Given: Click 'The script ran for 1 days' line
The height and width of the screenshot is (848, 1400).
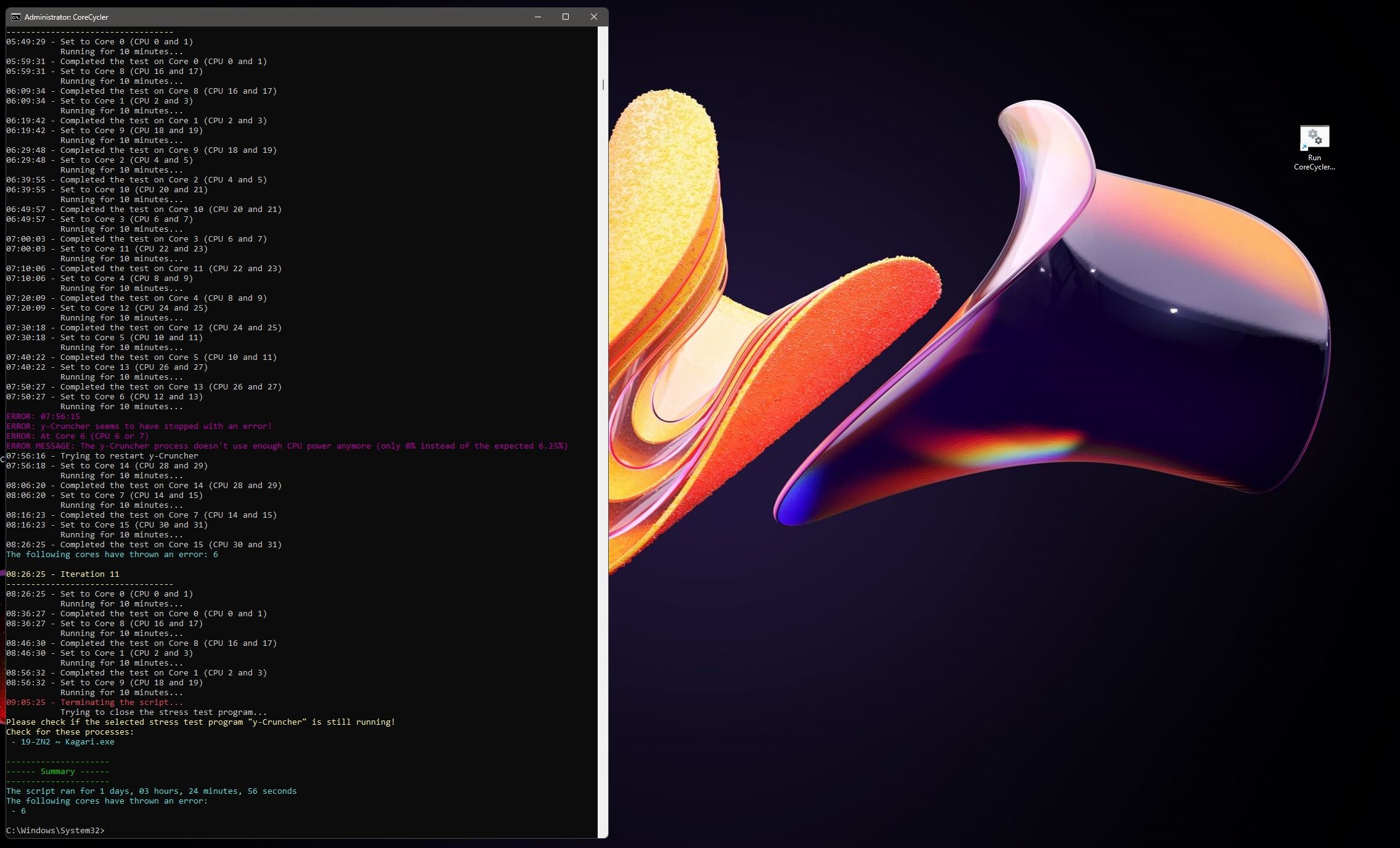Looking at the screenshot, I should point(151,791).
